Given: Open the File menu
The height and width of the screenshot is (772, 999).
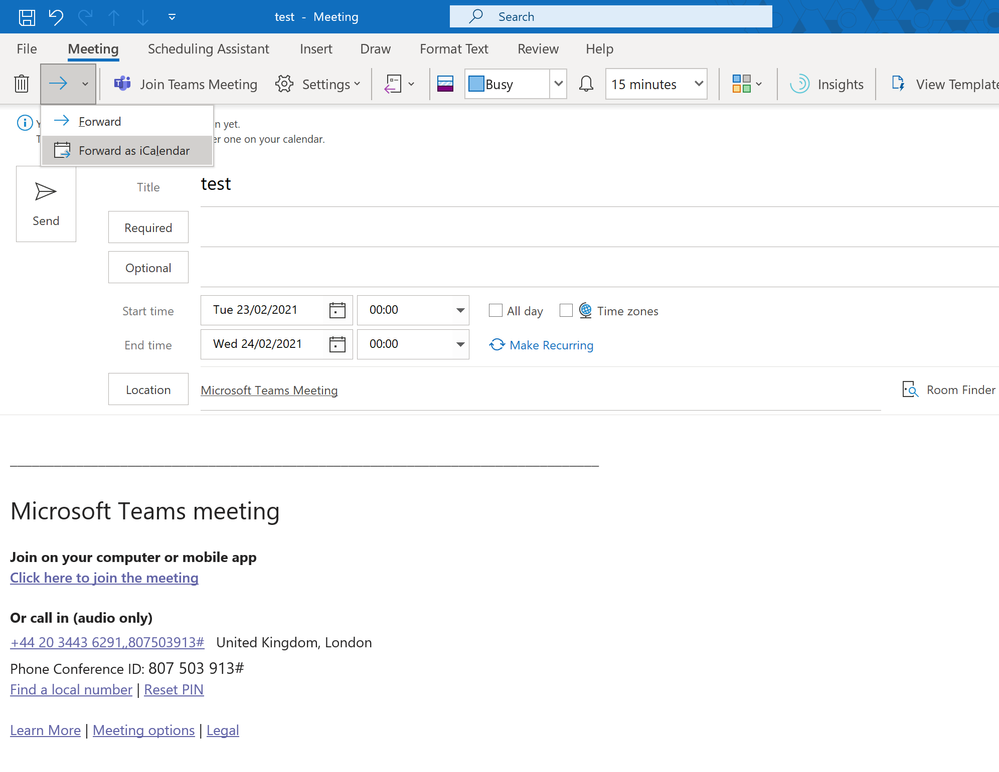Looking at the screenshot, I should [x=27, y=49].
